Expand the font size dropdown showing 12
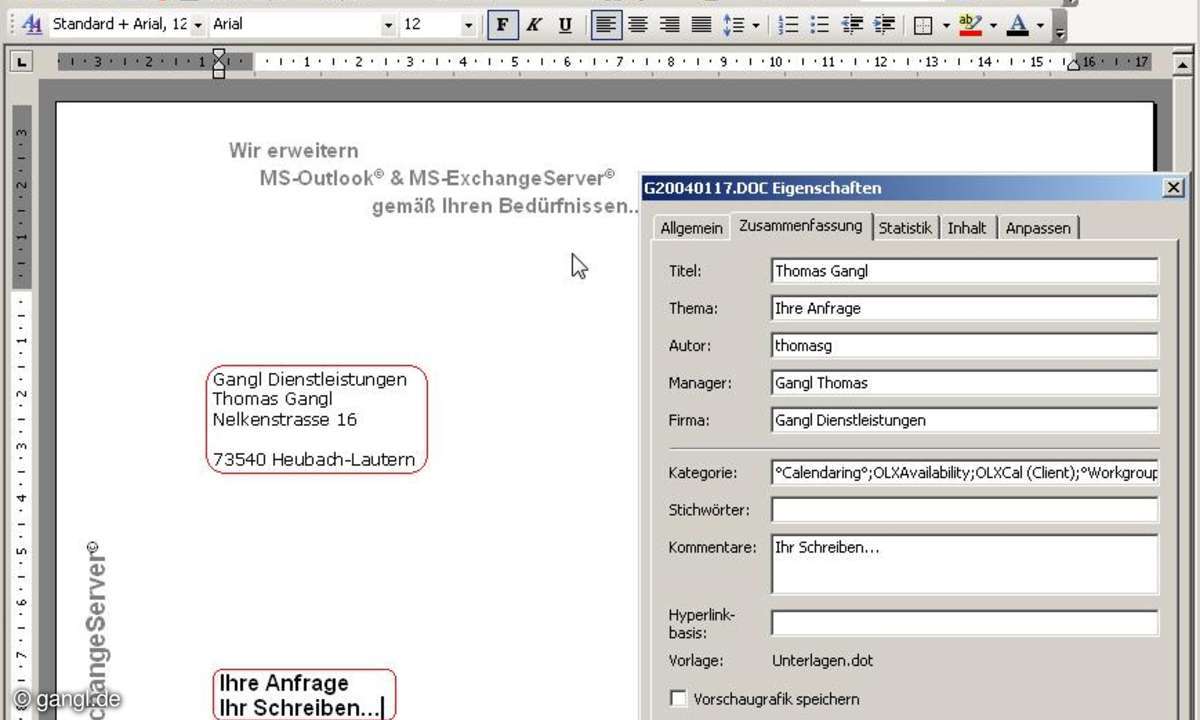This screenshot has height=720, width=1200. (468, 25)
